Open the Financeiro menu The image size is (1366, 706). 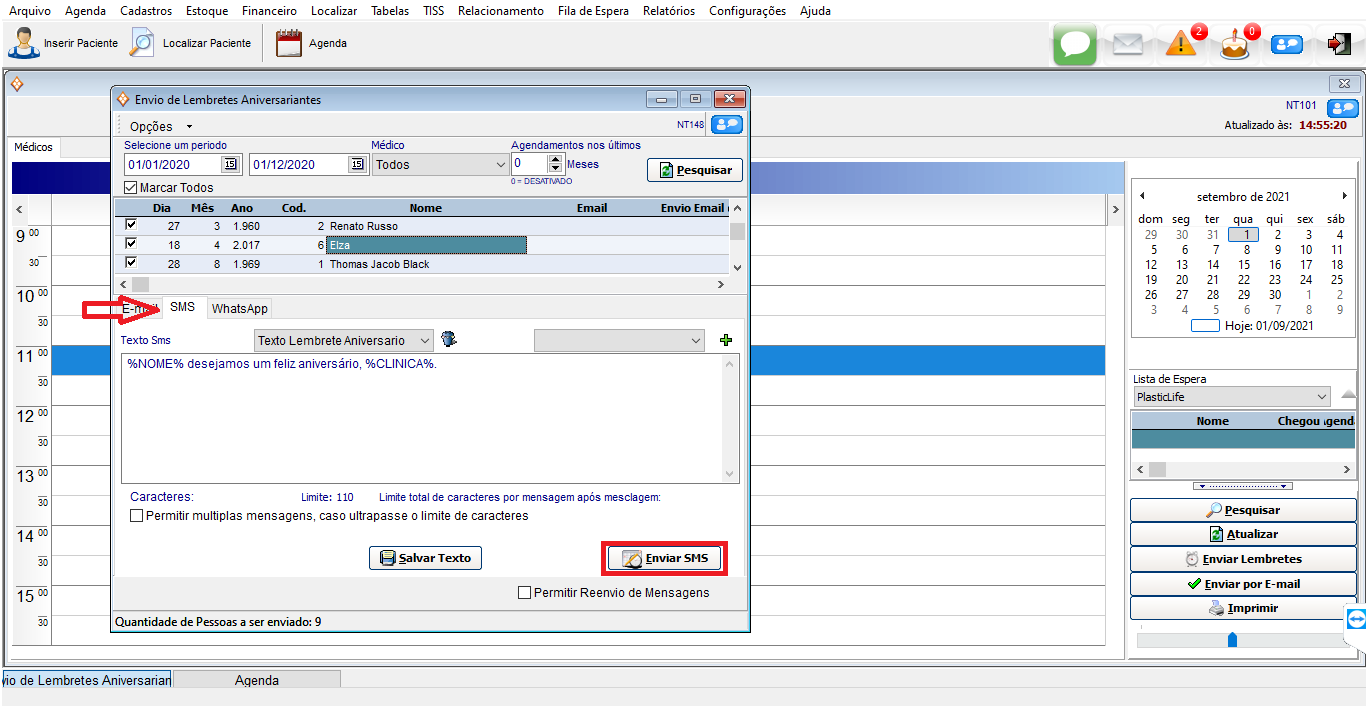point(269,11)
